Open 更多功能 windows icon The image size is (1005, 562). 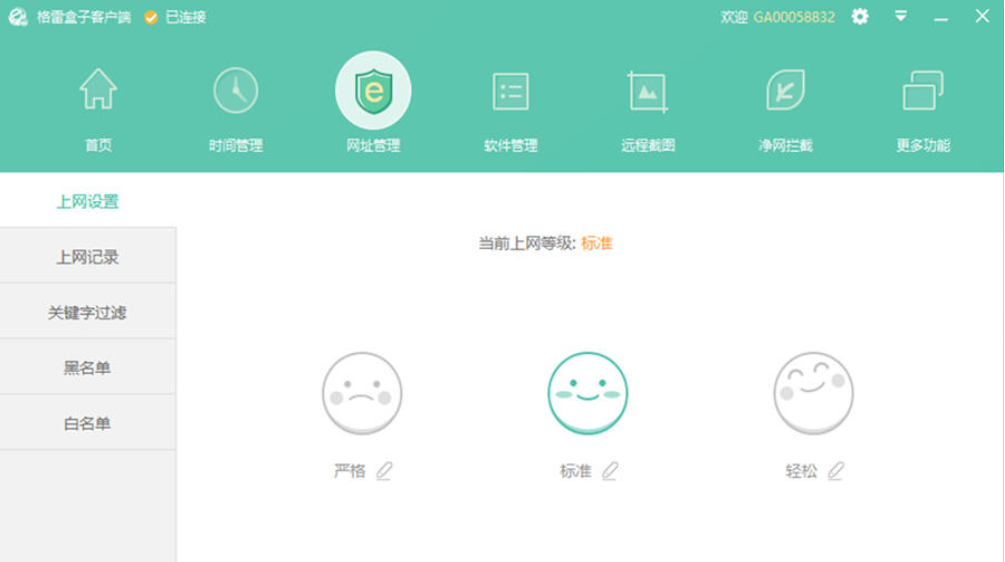[922, 90]
